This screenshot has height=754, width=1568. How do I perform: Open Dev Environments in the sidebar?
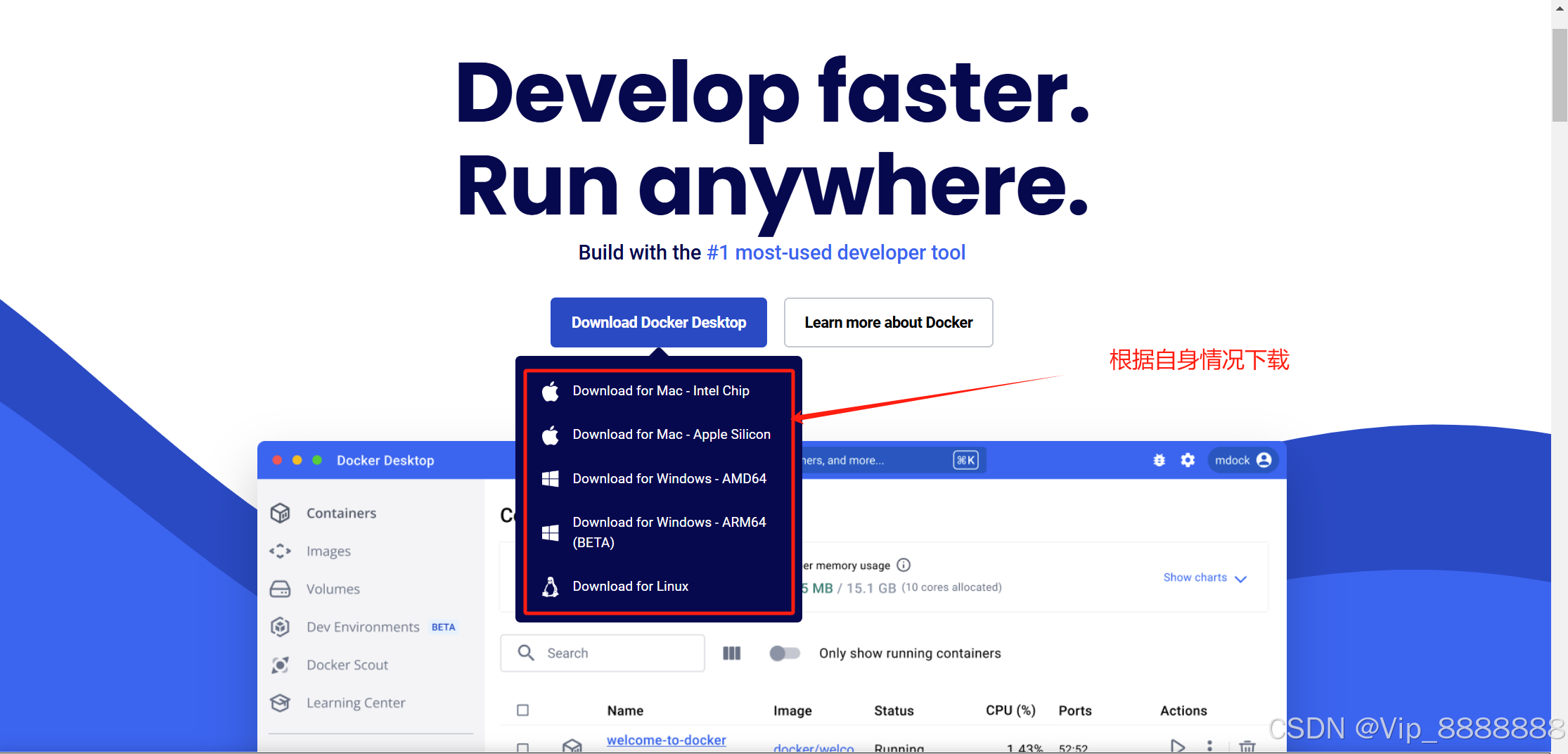click(363, 627)
